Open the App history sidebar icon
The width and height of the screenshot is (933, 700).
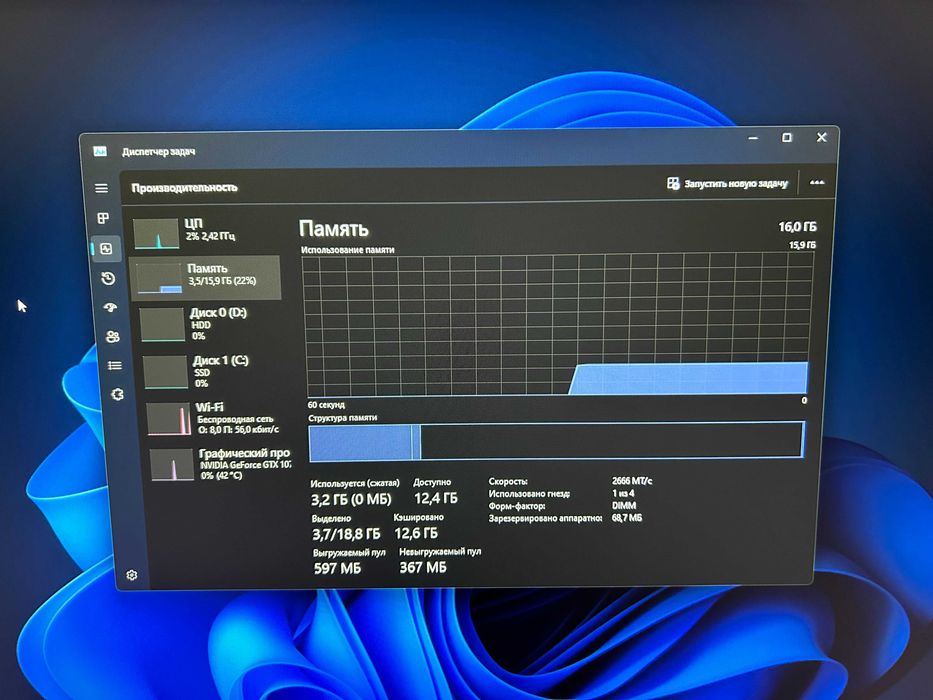tap(108, 278)
